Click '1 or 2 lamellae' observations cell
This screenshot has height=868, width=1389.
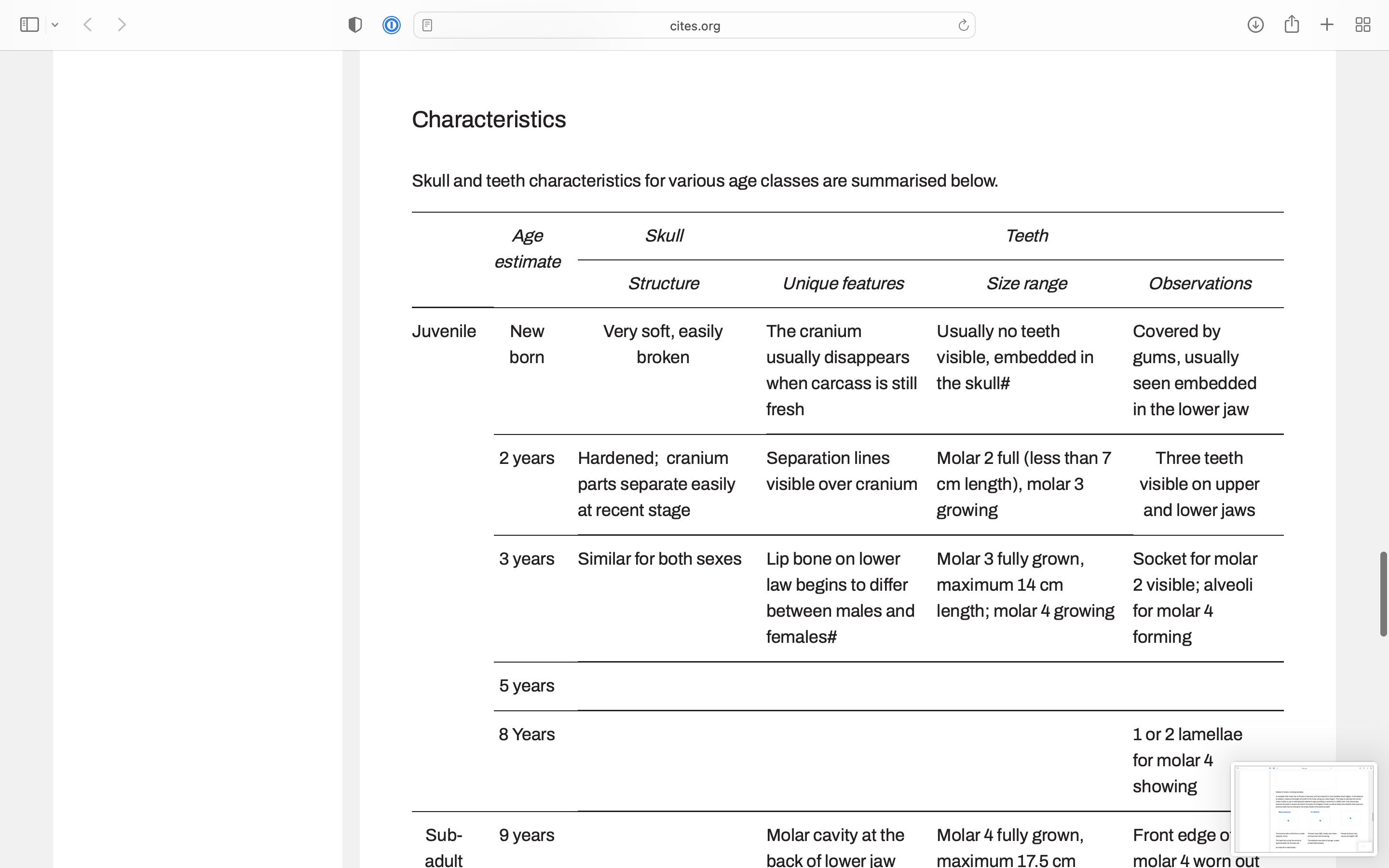(1187, 760)
